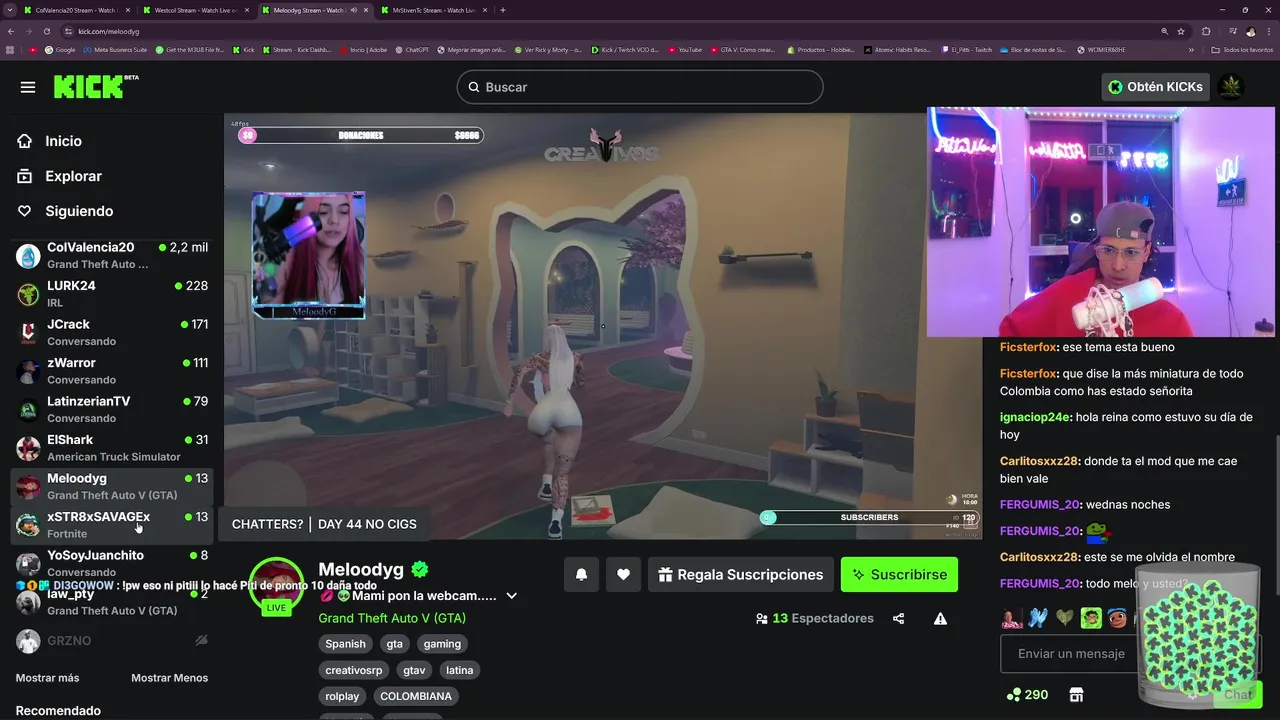Viewport: 1280px width, 720px height.
Task: Toggle the notification bell for Meloodyg
Action: (581, 575)
